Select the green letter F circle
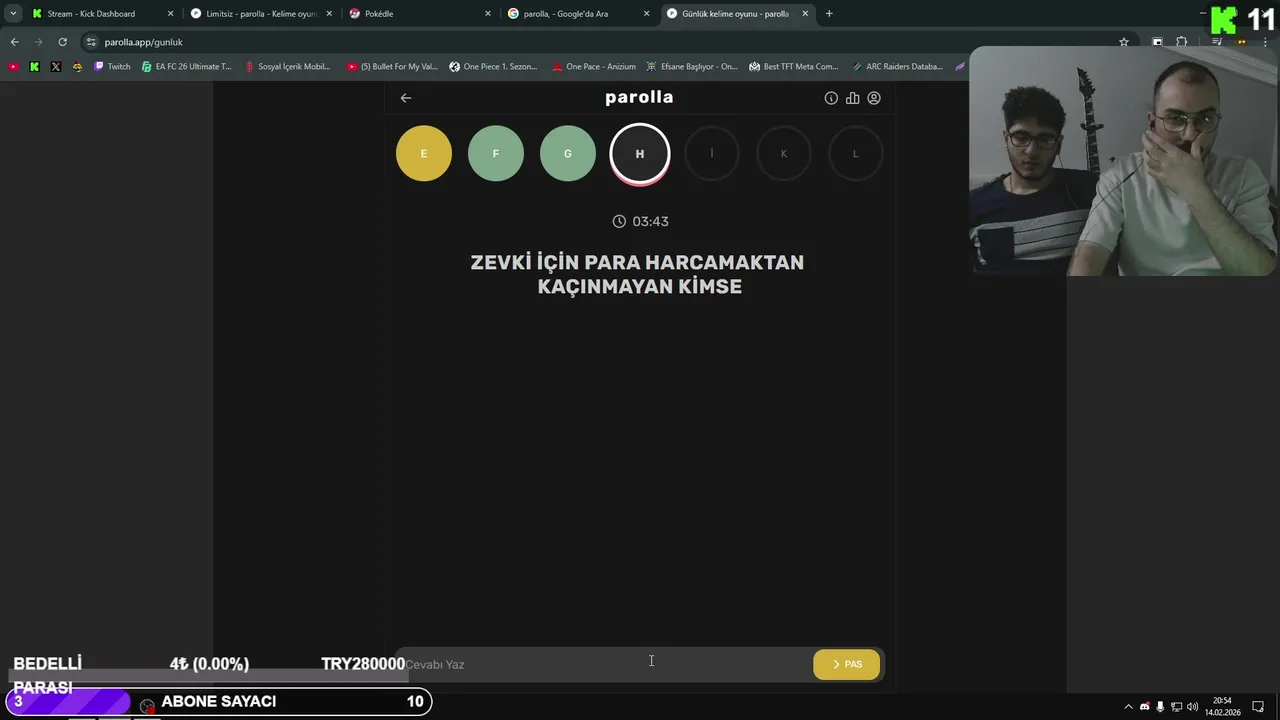Image resolution: width=1280 pixels, height=720 pixels. click(496, 154)
